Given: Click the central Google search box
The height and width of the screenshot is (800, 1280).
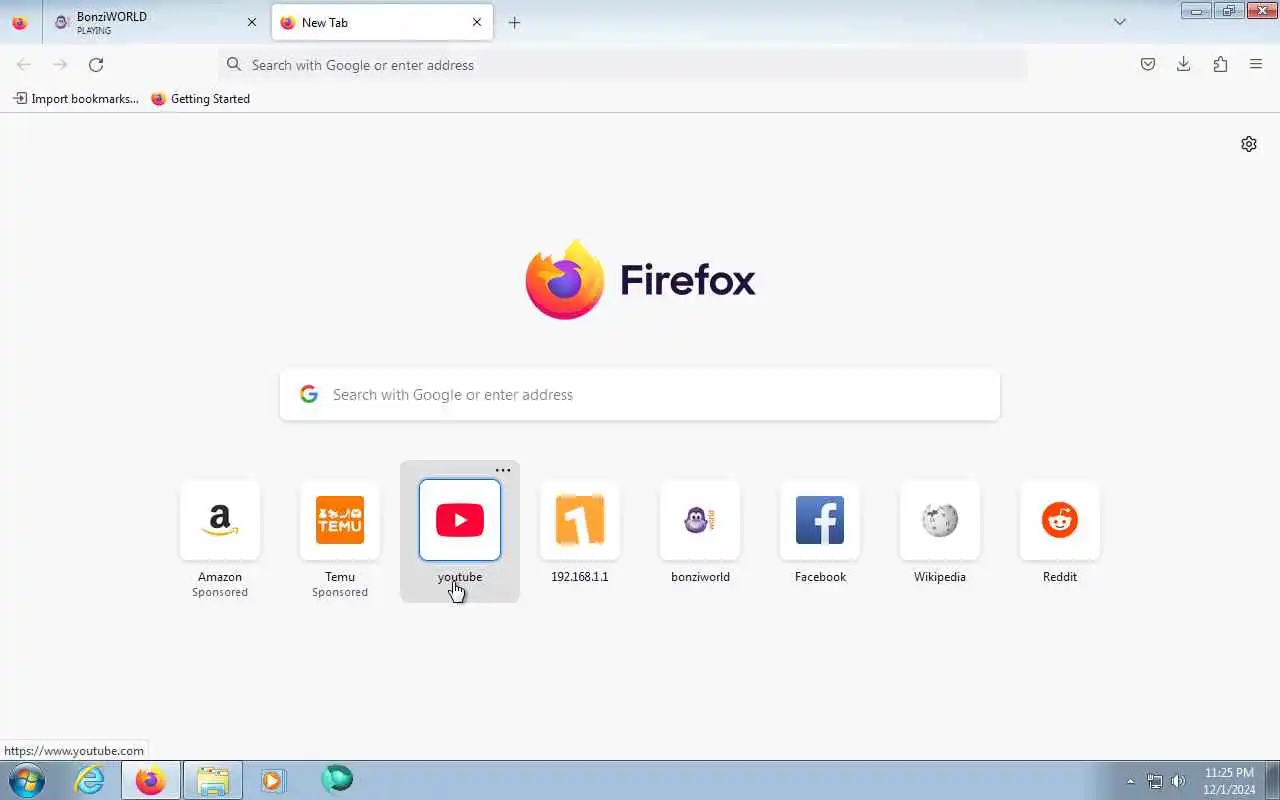Looking at the screenshot, I should [x=640, y=395].
